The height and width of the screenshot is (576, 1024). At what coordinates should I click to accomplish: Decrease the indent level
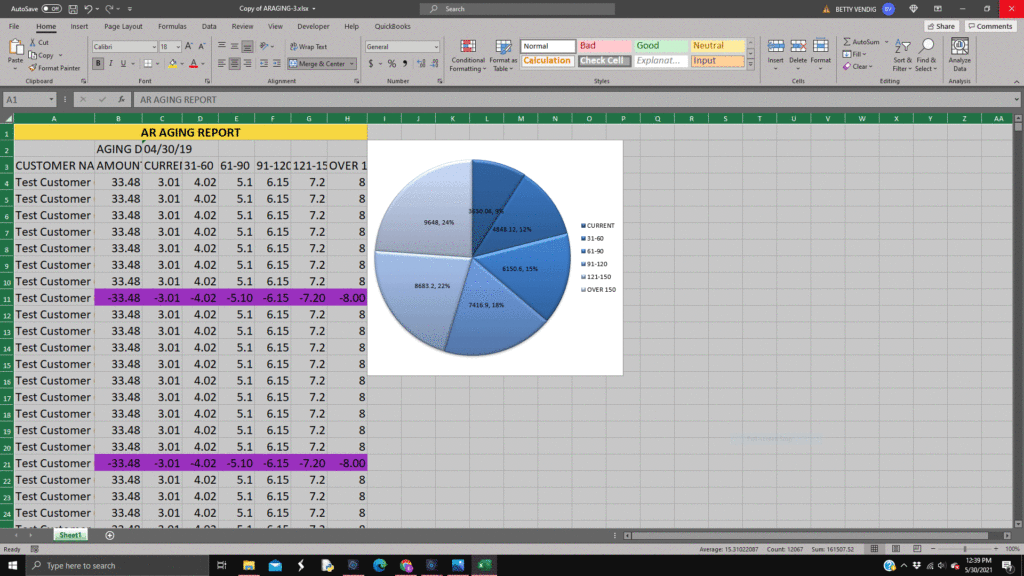(264, 63)
